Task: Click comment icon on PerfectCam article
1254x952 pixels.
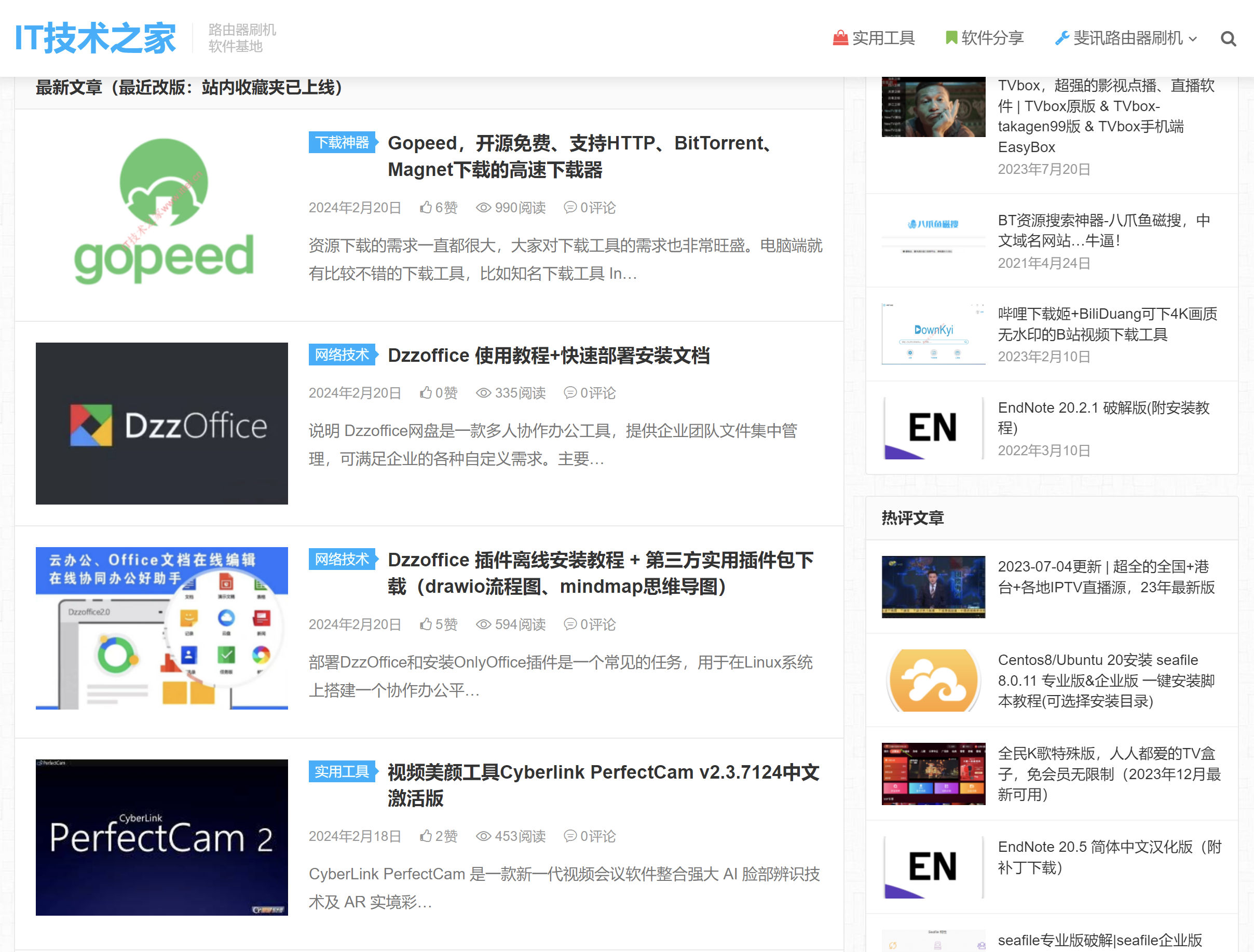Action: point(570,836)
